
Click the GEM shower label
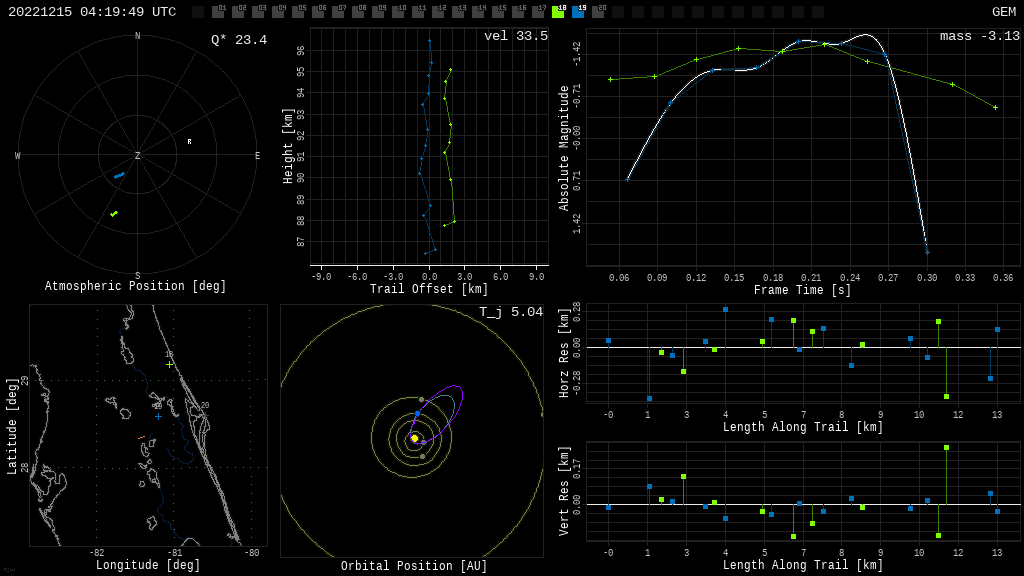click(1003, 12)
